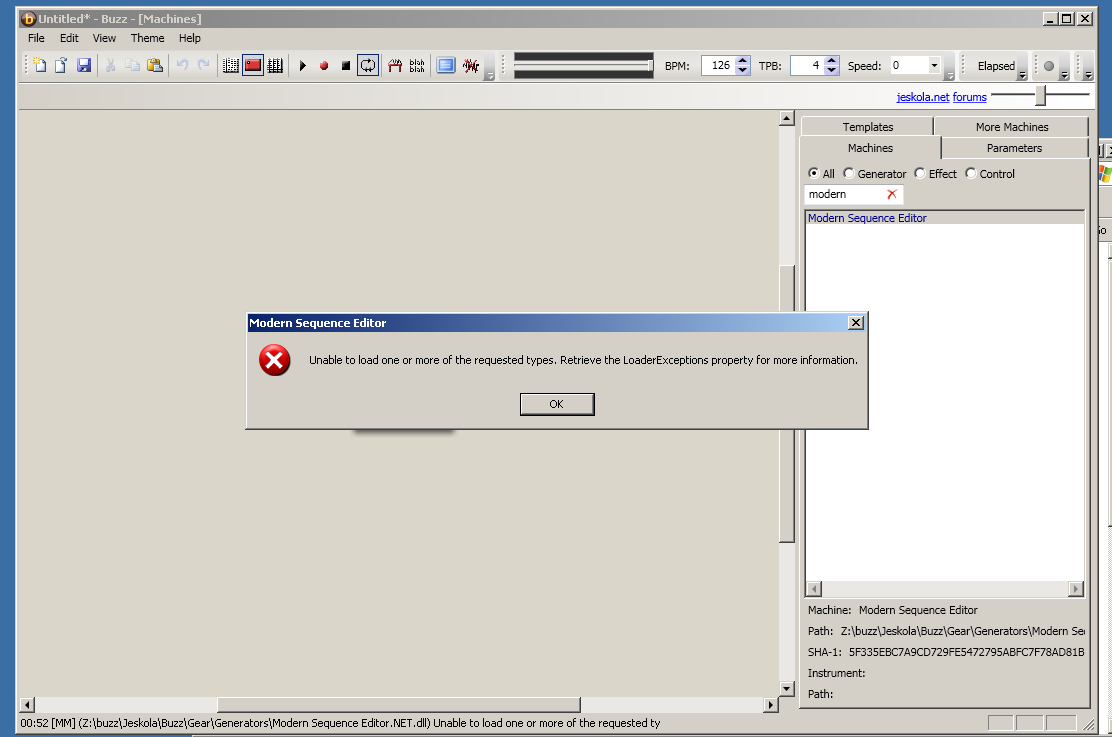Save the song with the floppy icon

84,66
